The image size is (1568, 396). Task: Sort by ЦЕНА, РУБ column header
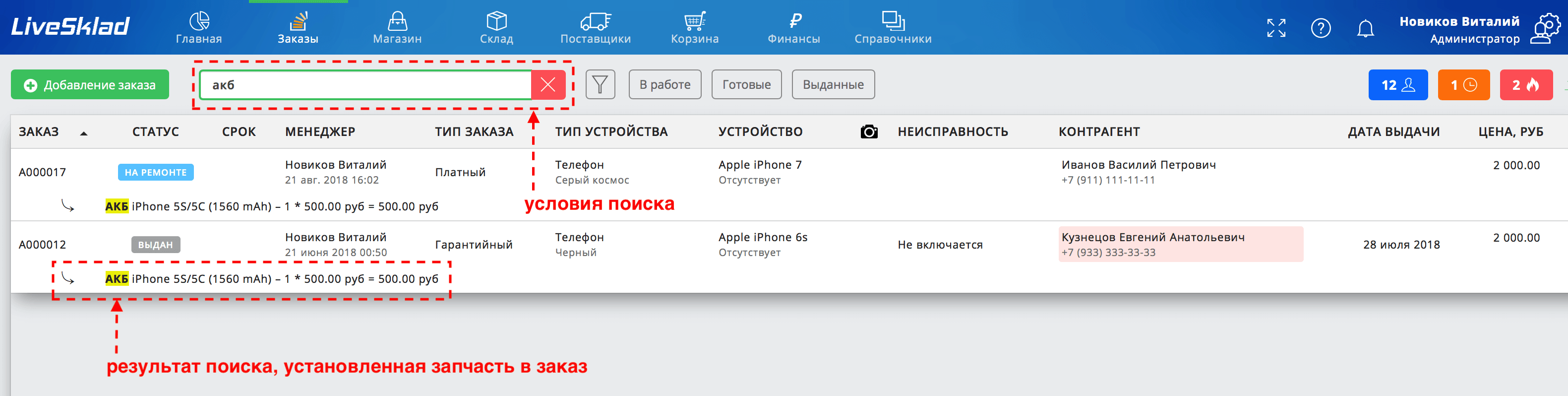pos(1511,132)
